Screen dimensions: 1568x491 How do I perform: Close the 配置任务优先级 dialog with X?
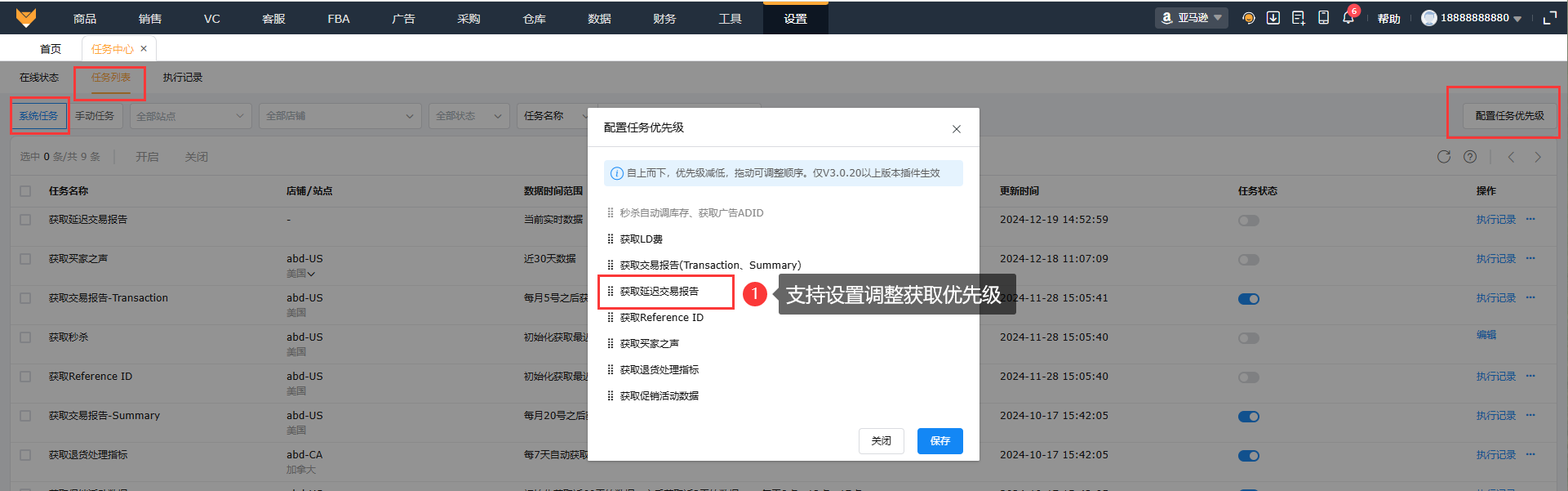[957, 129]
